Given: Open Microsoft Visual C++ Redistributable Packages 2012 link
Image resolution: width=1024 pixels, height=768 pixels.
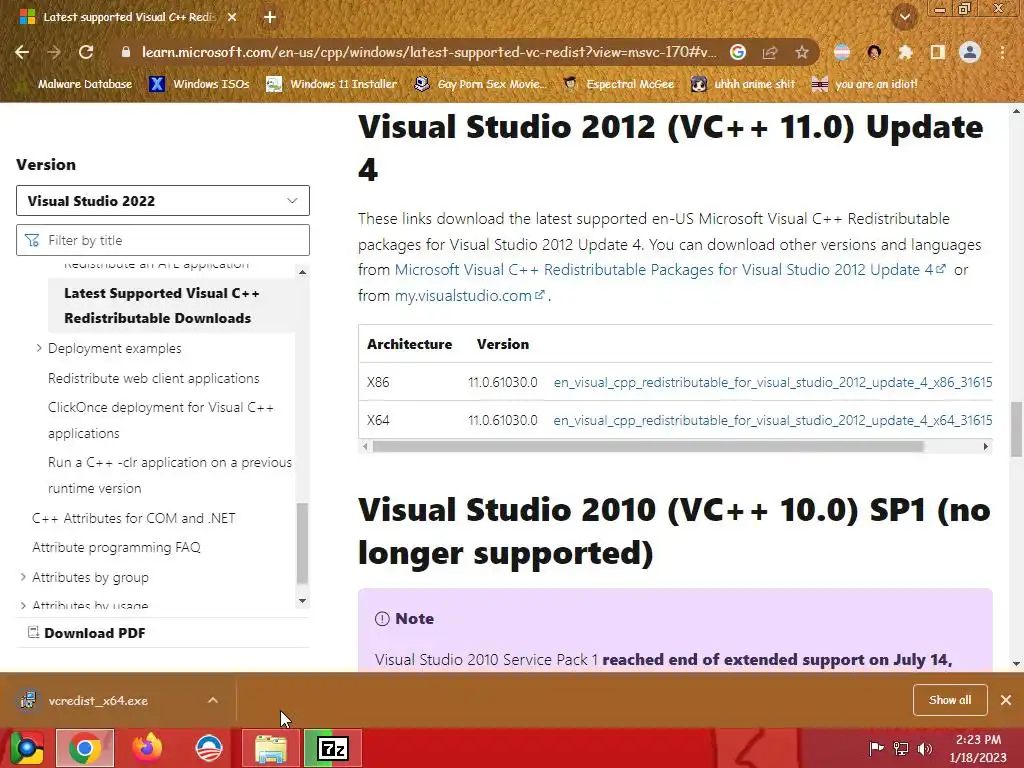Looking at the screenshot, I should tap(669, 270).
